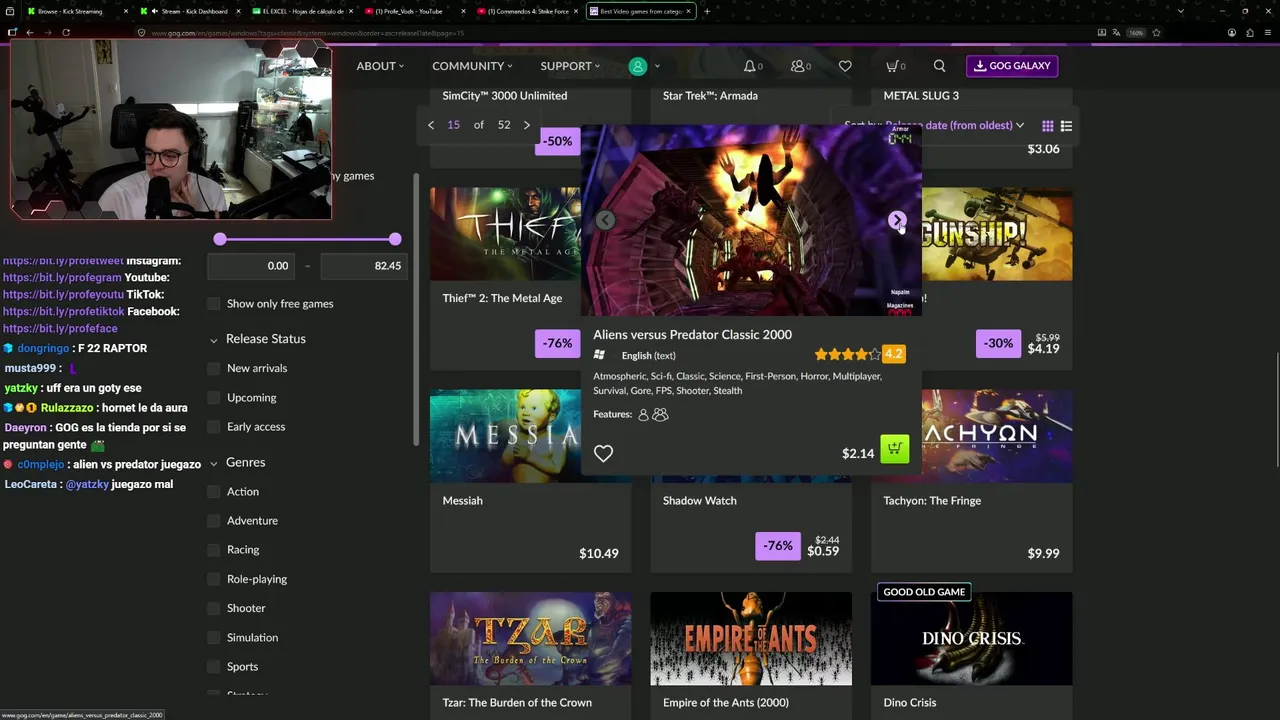
Task: Switch to EL EXCEL tab
Action: click(x=302, y=11)
